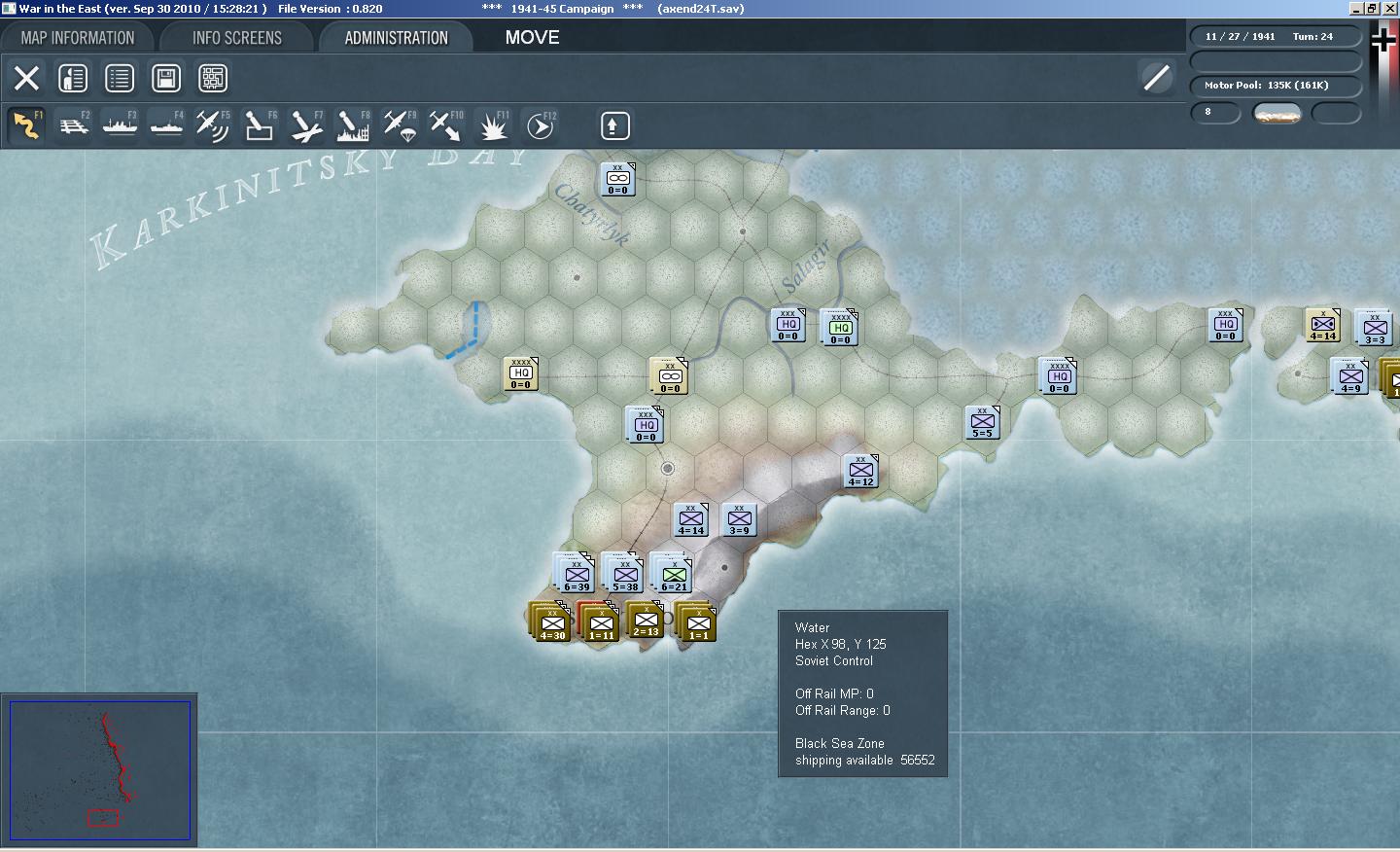Select the tan X 4=14 cavalry unit
Viewport: 1400px width, 852px height.
(x=1323, y=326)
